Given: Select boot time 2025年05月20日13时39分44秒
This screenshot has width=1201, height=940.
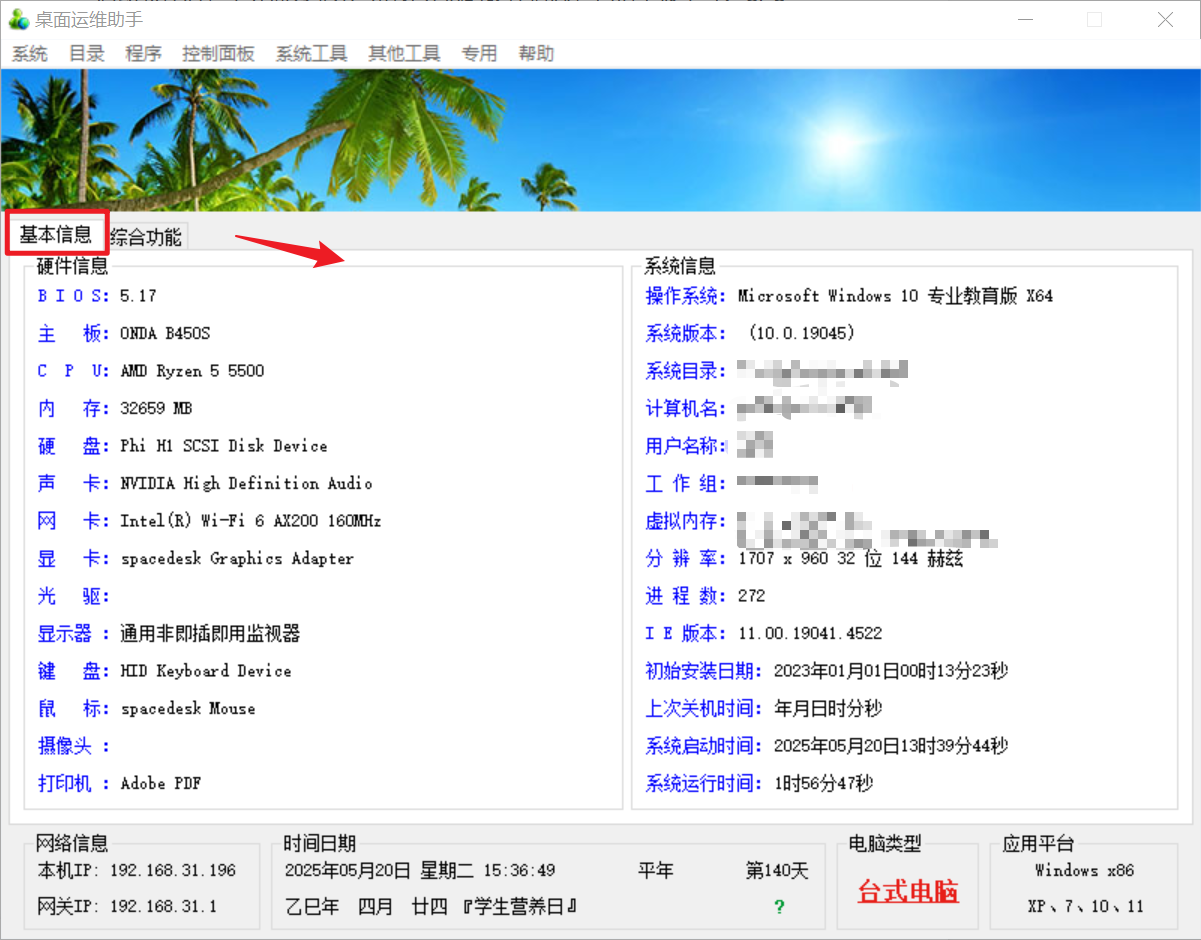Looking at the screenshot, I should tap(891, 746).
